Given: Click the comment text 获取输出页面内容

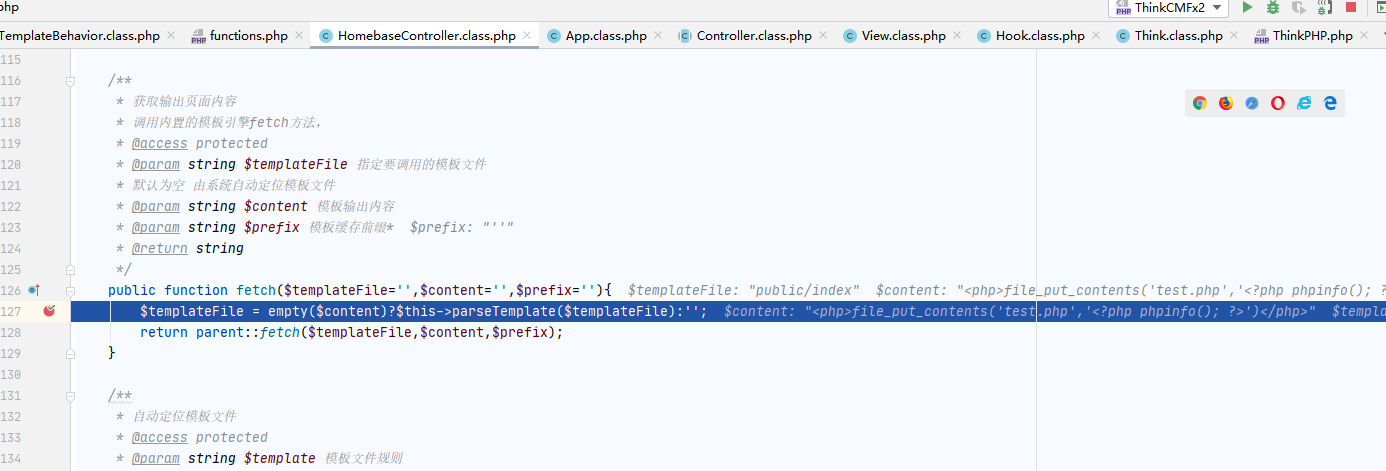Looking at the screenshot, I should pos(184,101).
